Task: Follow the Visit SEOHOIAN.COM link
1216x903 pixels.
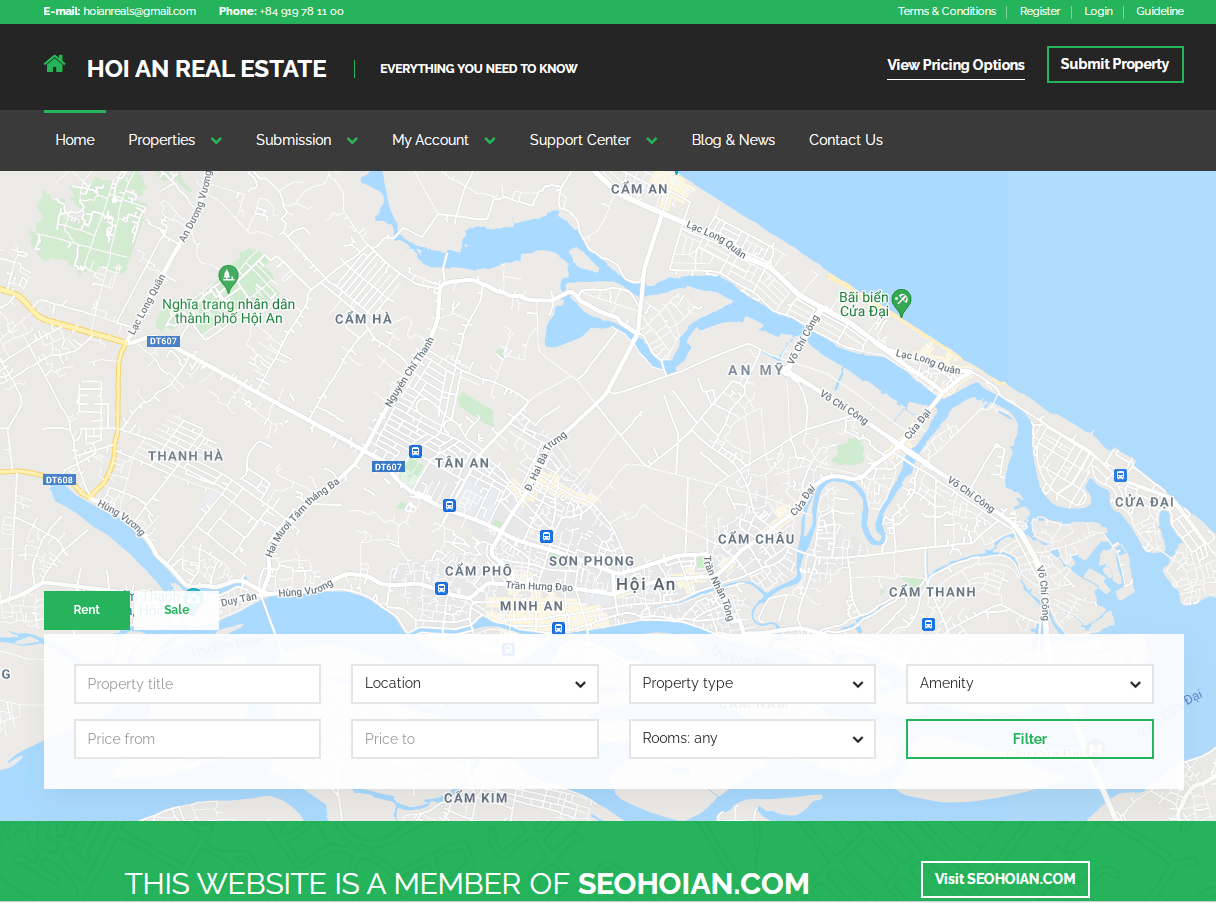Action: (1005, 879)
